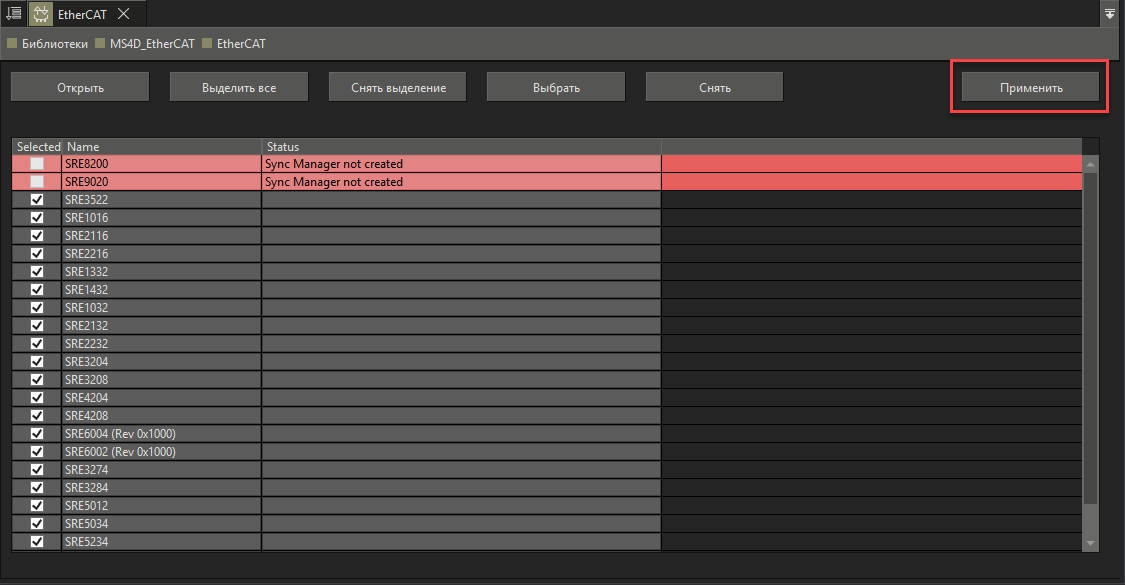Select the SRE3208 name cell
This screenshot has height=585, width=1125.
[x=162, y=379]
